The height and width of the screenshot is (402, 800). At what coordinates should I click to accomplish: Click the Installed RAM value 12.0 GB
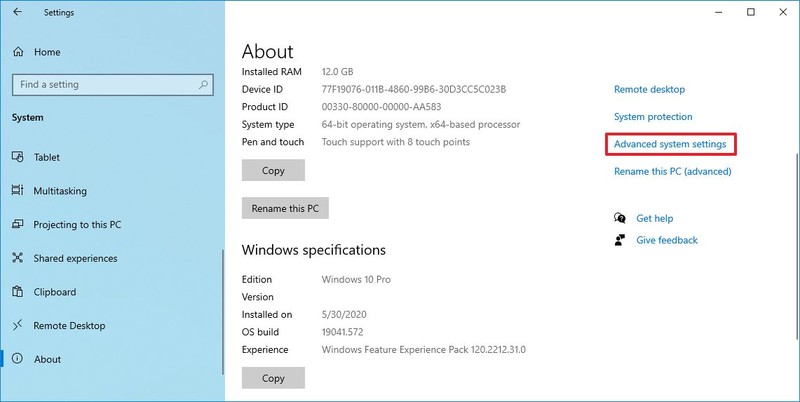pyautogui.click(x=337, y=72)
